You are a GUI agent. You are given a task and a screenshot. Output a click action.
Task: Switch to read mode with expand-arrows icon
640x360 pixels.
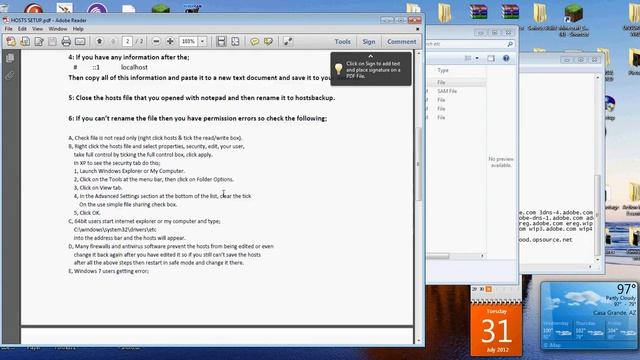tap(288, 42)
